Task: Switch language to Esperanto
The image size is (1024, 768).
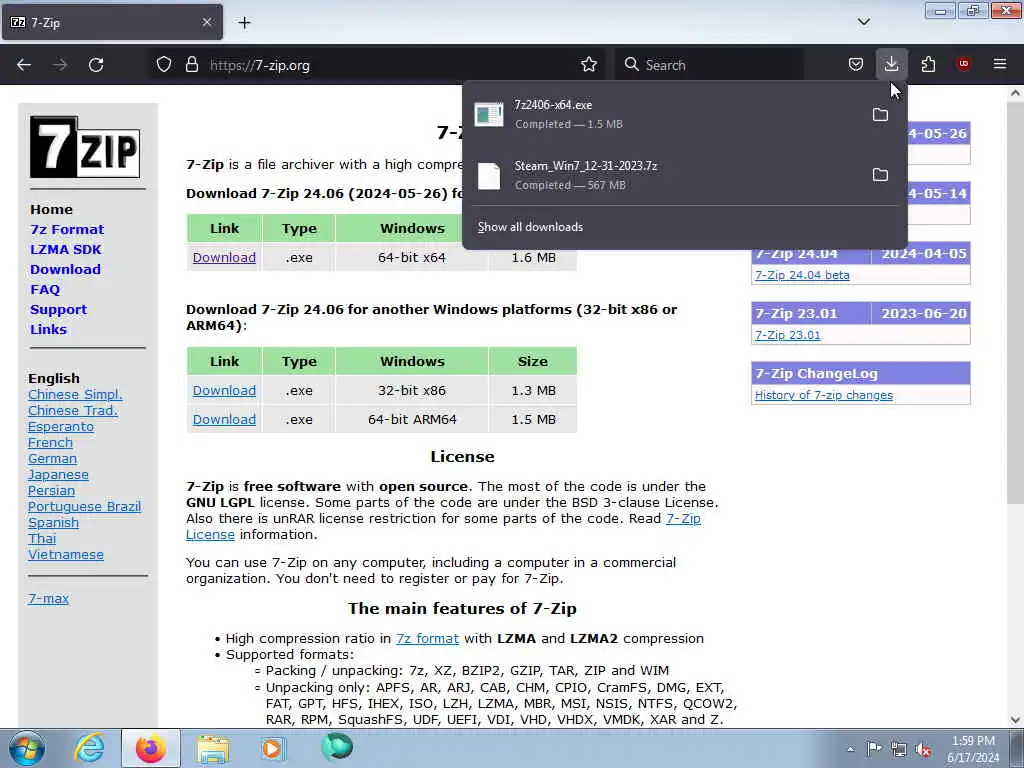Action: pyautogui.click(x=61, y=426)
